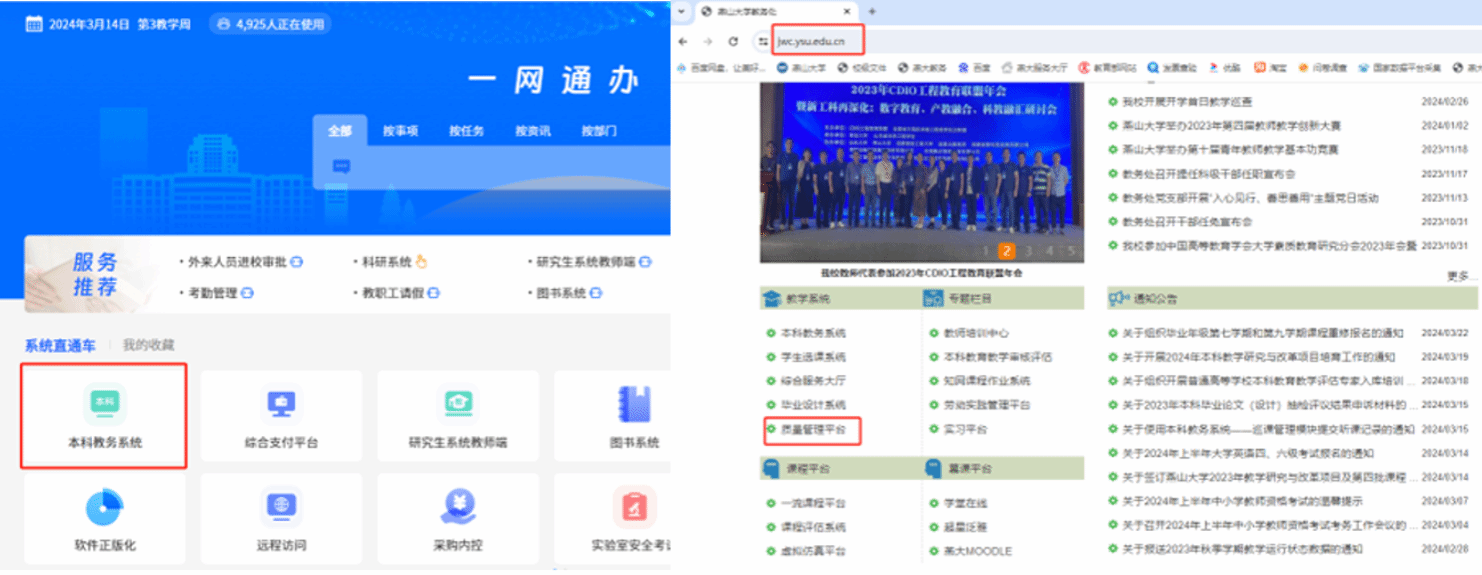1482x575 pixels.
Task: Click the site info icon beside the URL
Action: [762, 42]
